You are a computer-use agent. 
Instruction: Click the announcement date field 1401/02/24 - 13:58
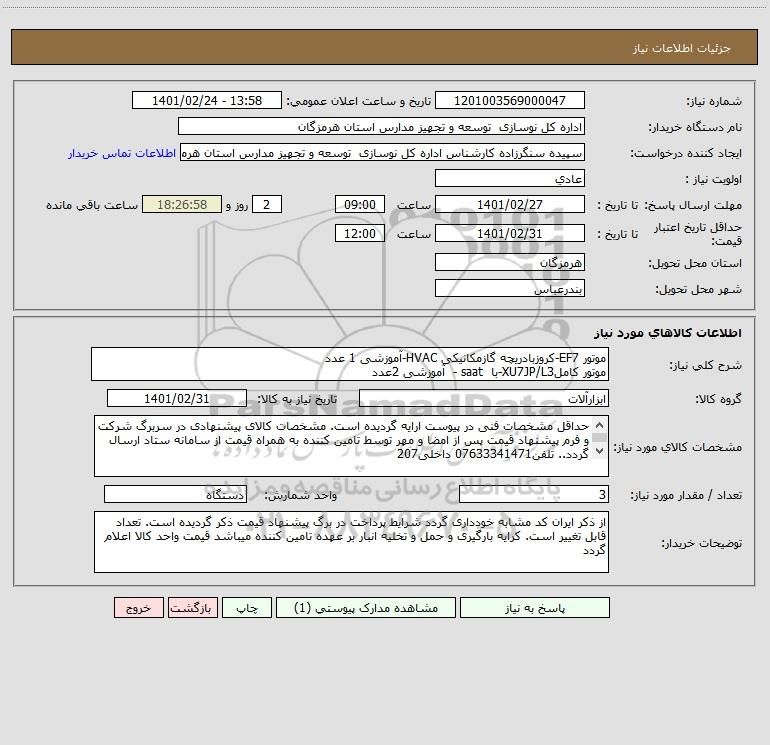point(207,100)
